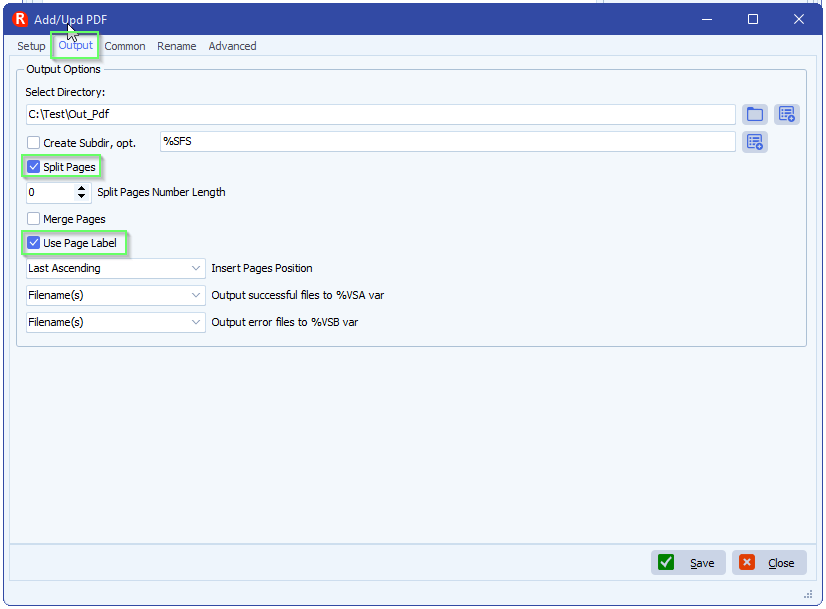Uncheck the Split Pages option
This screenshot has height=609, width=826.
(34, 167)
